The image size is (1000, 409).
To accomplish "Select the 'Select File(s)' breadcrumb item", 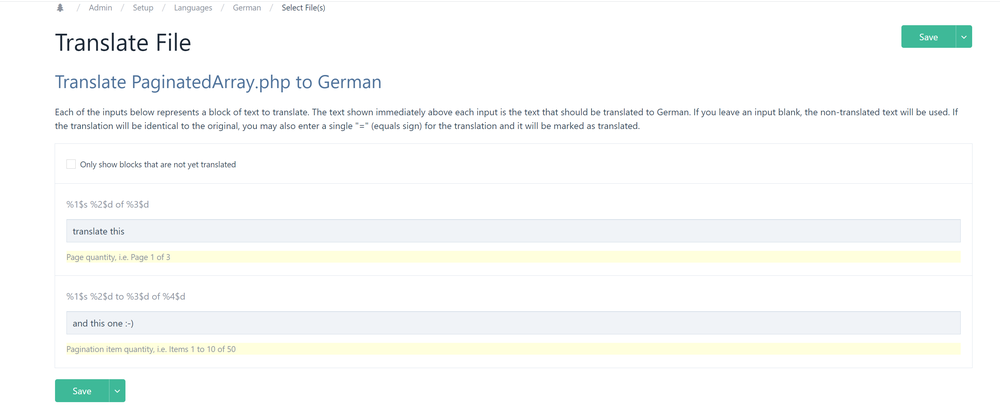I will click(304, 8).
